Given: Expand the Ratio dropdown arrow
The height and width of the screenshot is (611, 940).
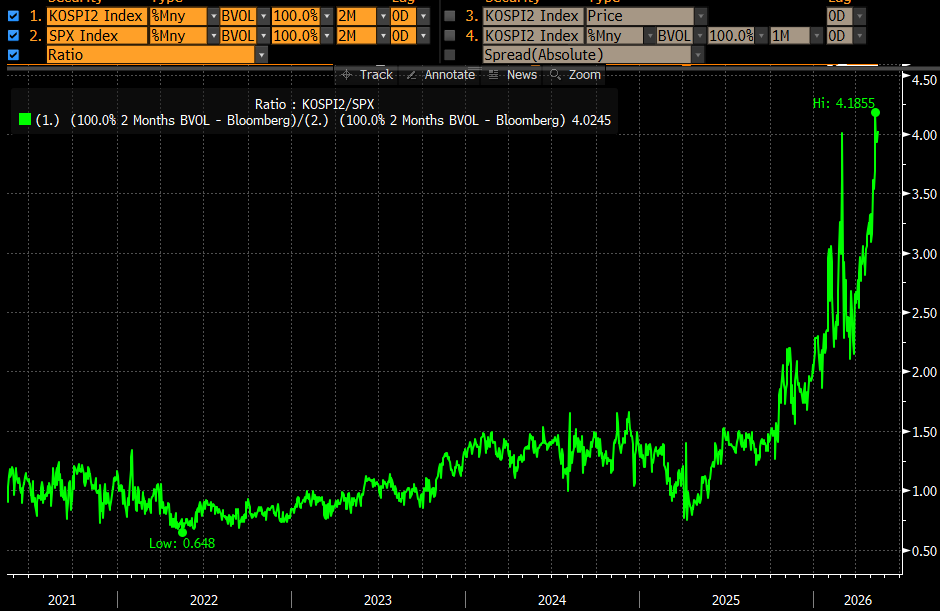Looking at the screenshot, I should point(261,55).
